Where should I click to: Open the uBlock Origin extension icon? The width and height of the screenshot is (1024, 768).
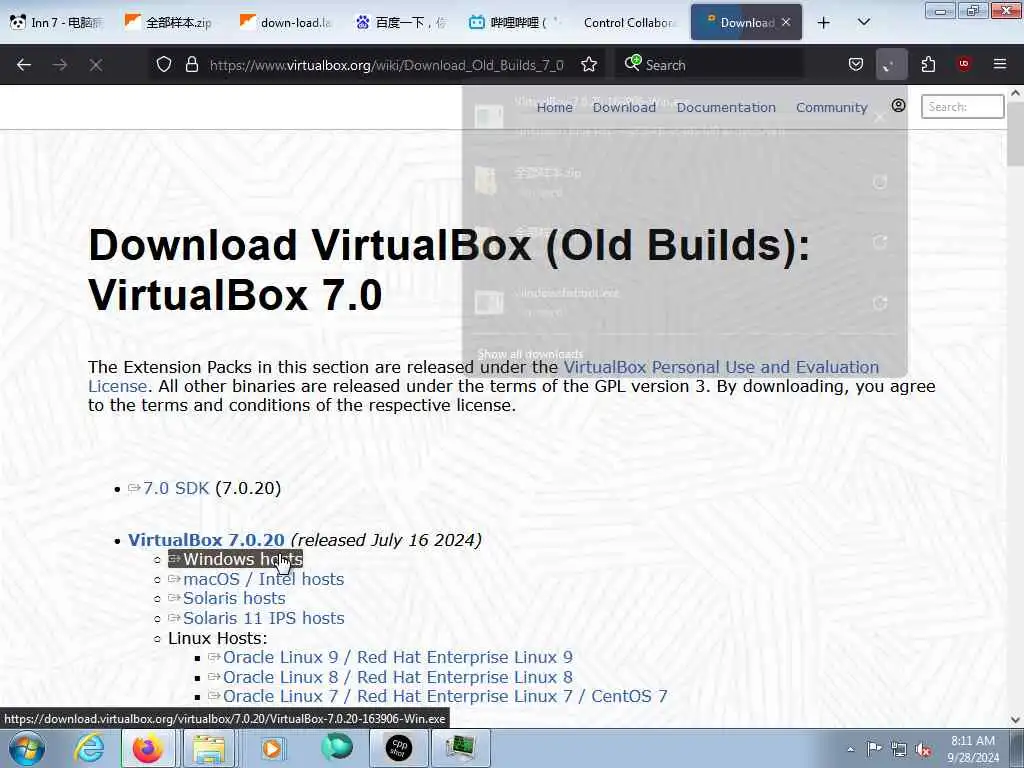pos(964,64)
